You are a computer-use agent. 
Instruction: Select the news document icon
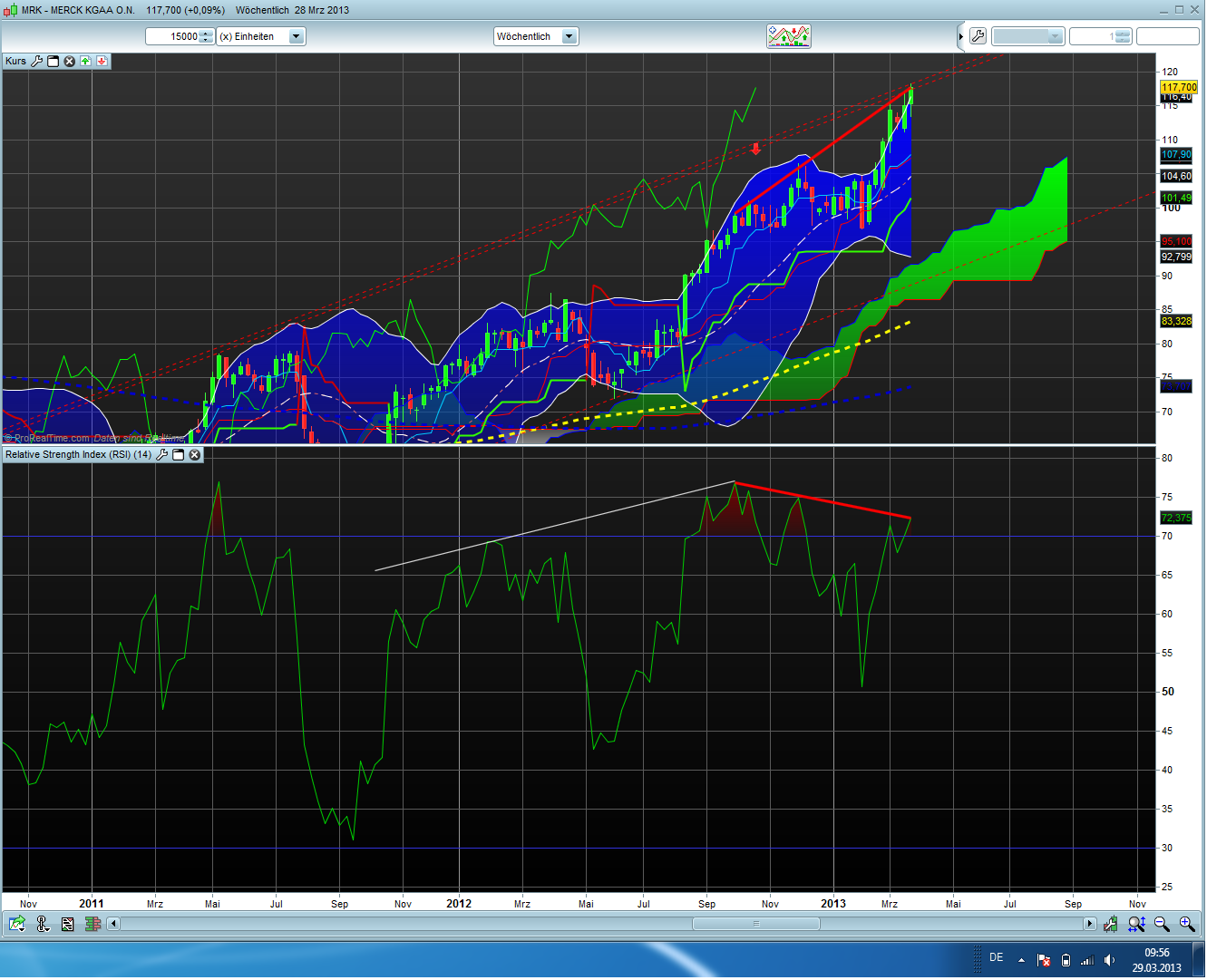coord(67,923)
